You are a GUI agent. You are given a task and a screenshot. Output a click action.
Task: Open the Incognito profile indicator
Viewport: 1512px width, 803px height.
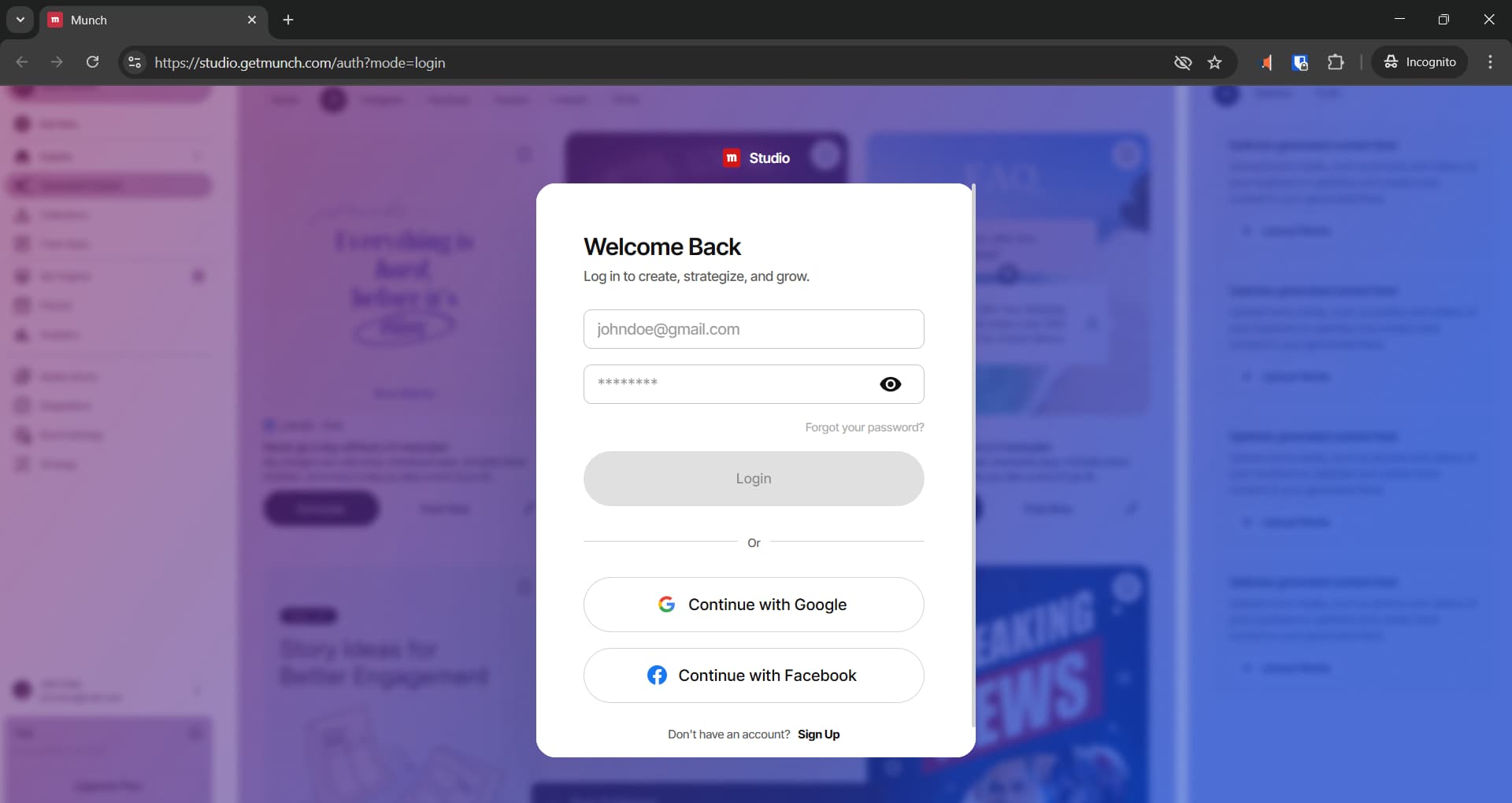[1420, 62]
